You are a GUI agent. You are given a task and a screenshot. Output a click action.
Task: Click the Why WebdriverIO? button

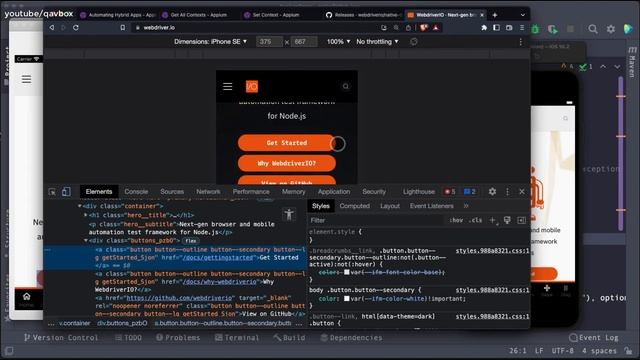[x=287, y=163]
